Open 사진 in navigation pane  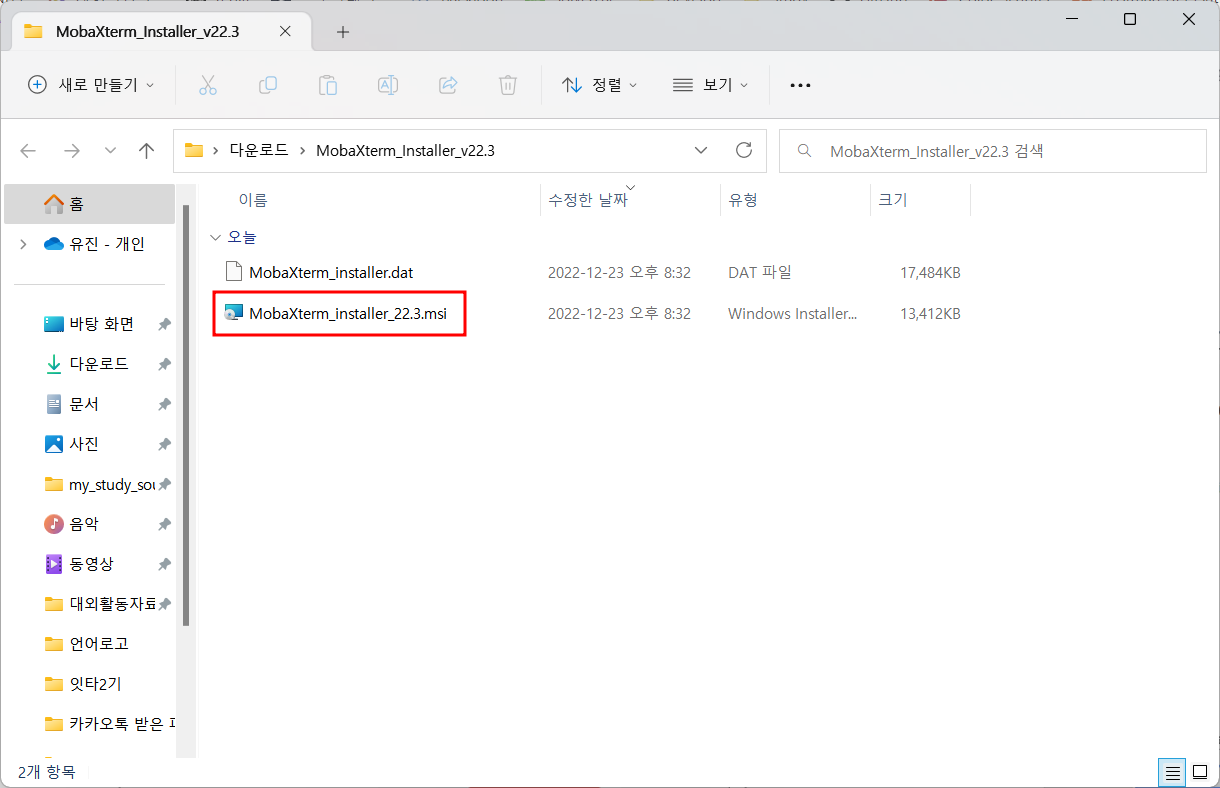pyautogui.click(x=84, y=444)
